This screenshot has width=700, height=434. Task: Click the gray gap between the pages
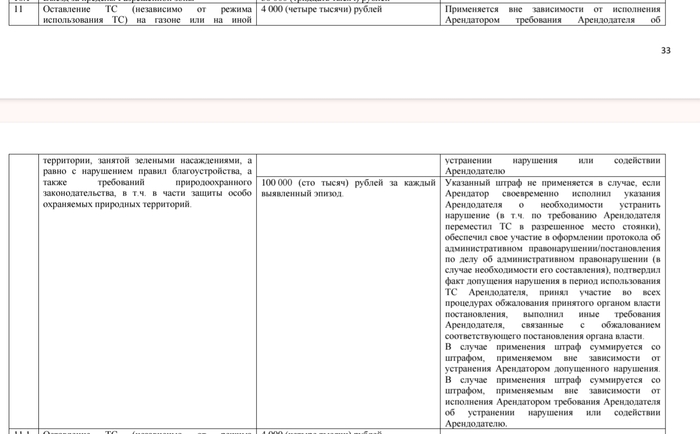pos(350,110)
